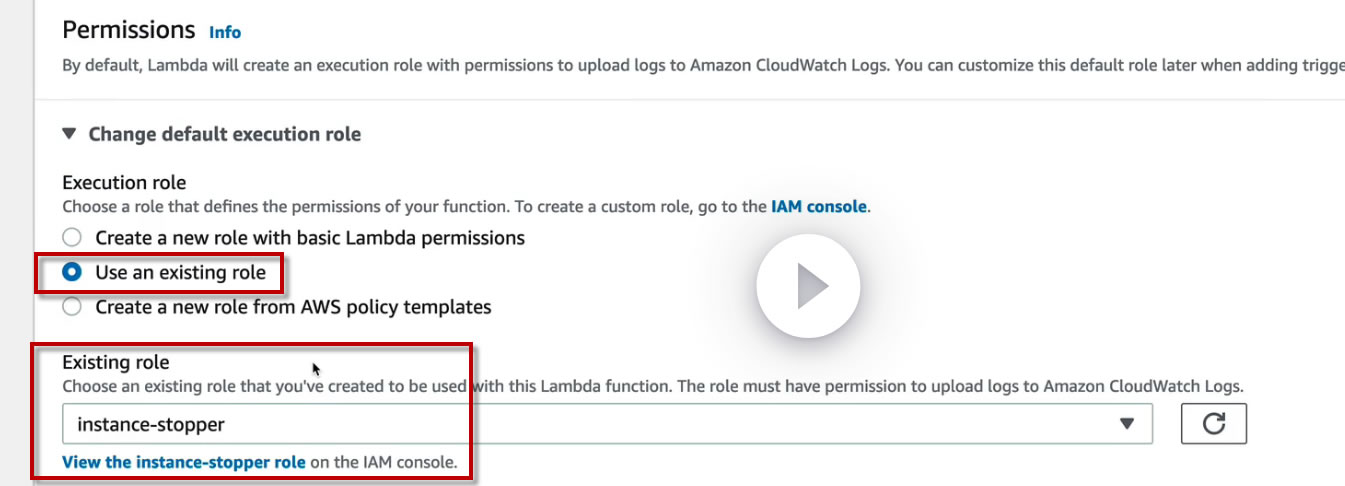The image size is (1345, 486).
Task: Click the 'Permissions' section heading
Action: point(128,30)
